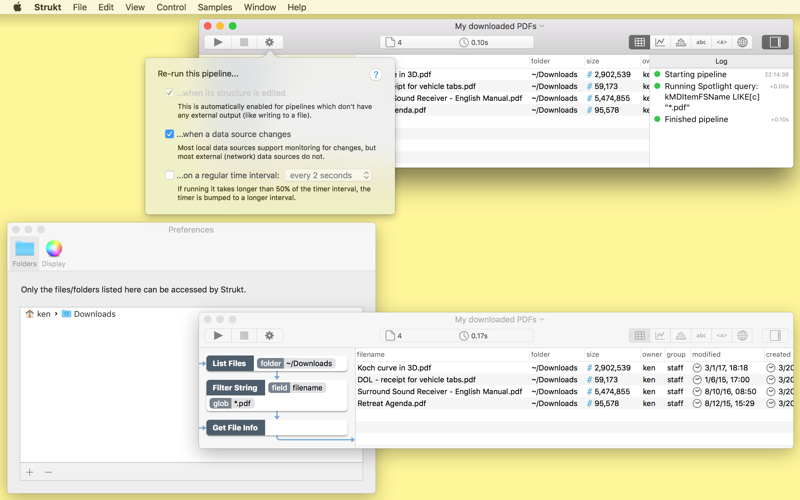Open top window title 'My downloaded PDFs' dropdown

499,26
